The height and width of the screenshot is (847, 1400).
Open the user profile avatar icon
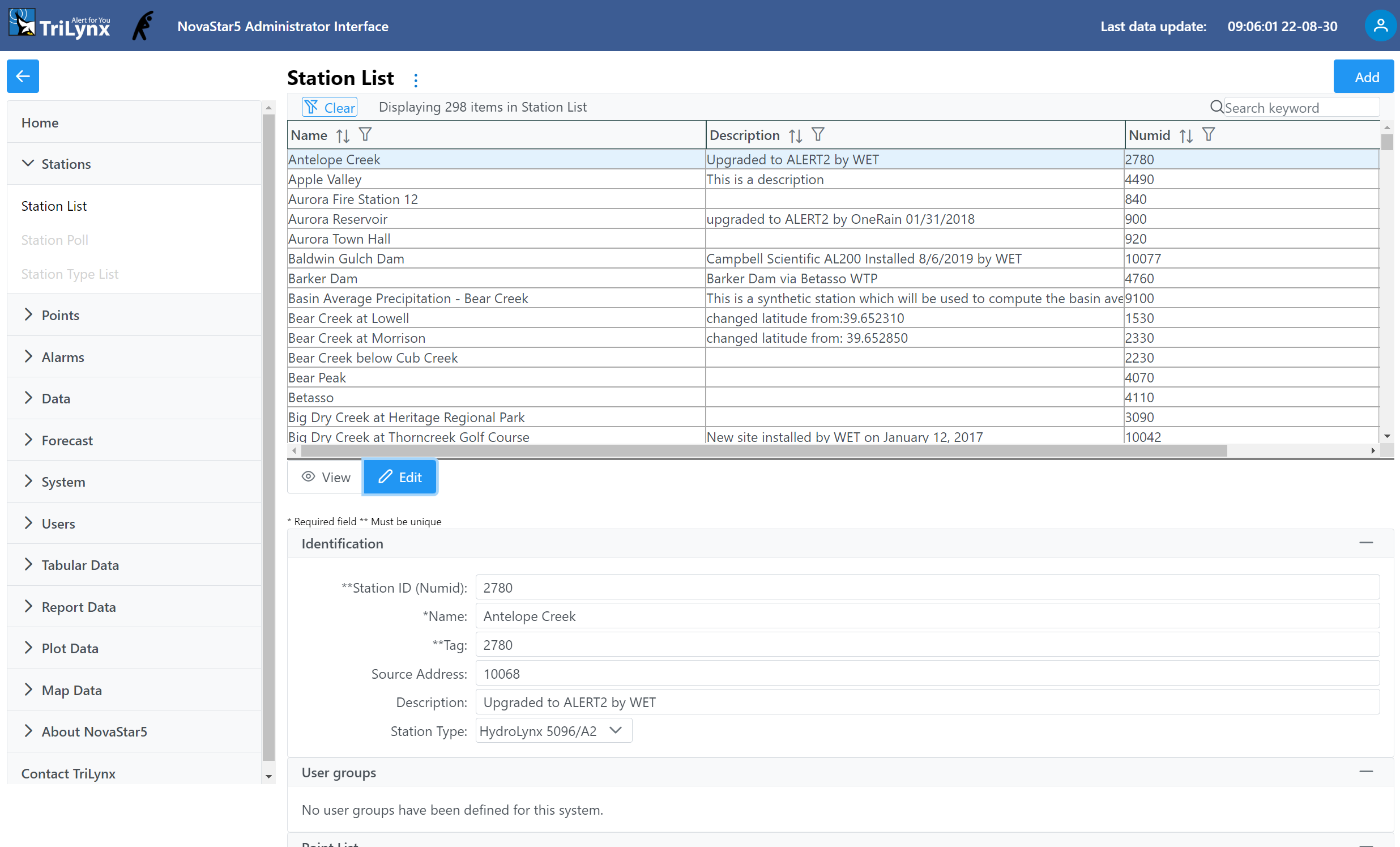[x=1380, y=26]
